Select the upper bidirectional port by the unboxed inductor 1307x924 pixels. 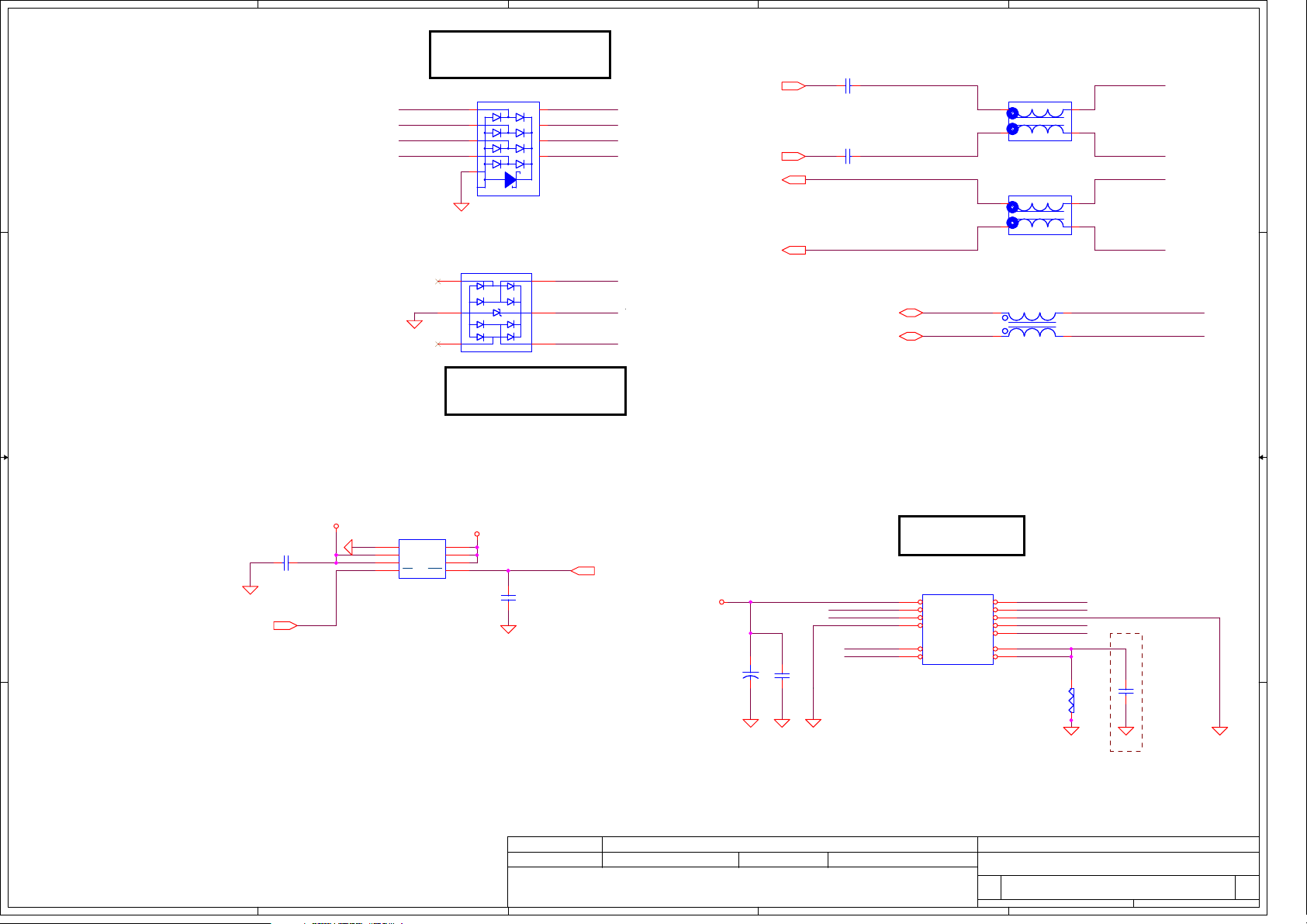tap(911, 313)
